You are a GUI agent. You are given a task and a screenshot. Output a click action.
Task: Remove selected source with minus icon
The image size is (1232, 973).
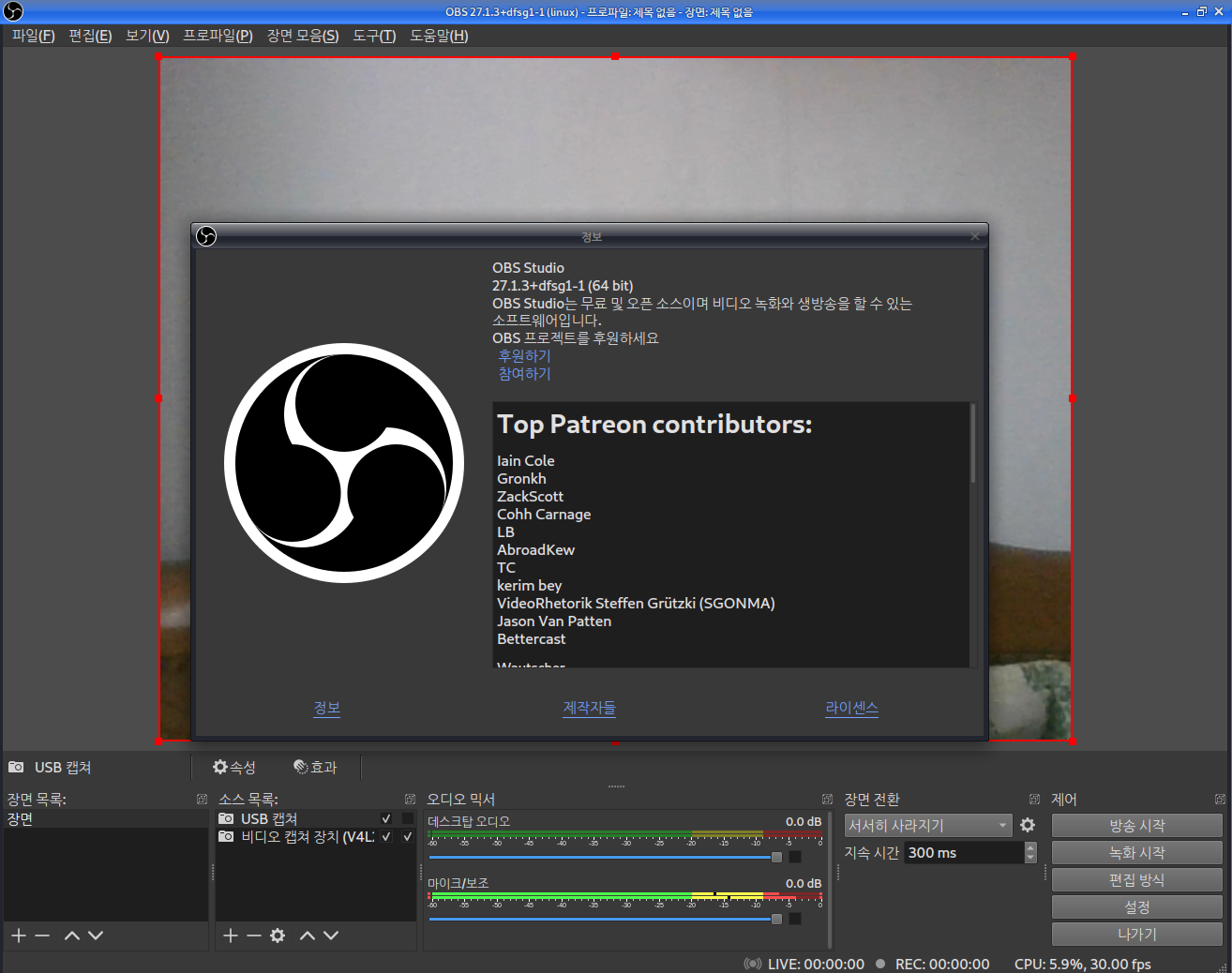[x=254, y=936]
